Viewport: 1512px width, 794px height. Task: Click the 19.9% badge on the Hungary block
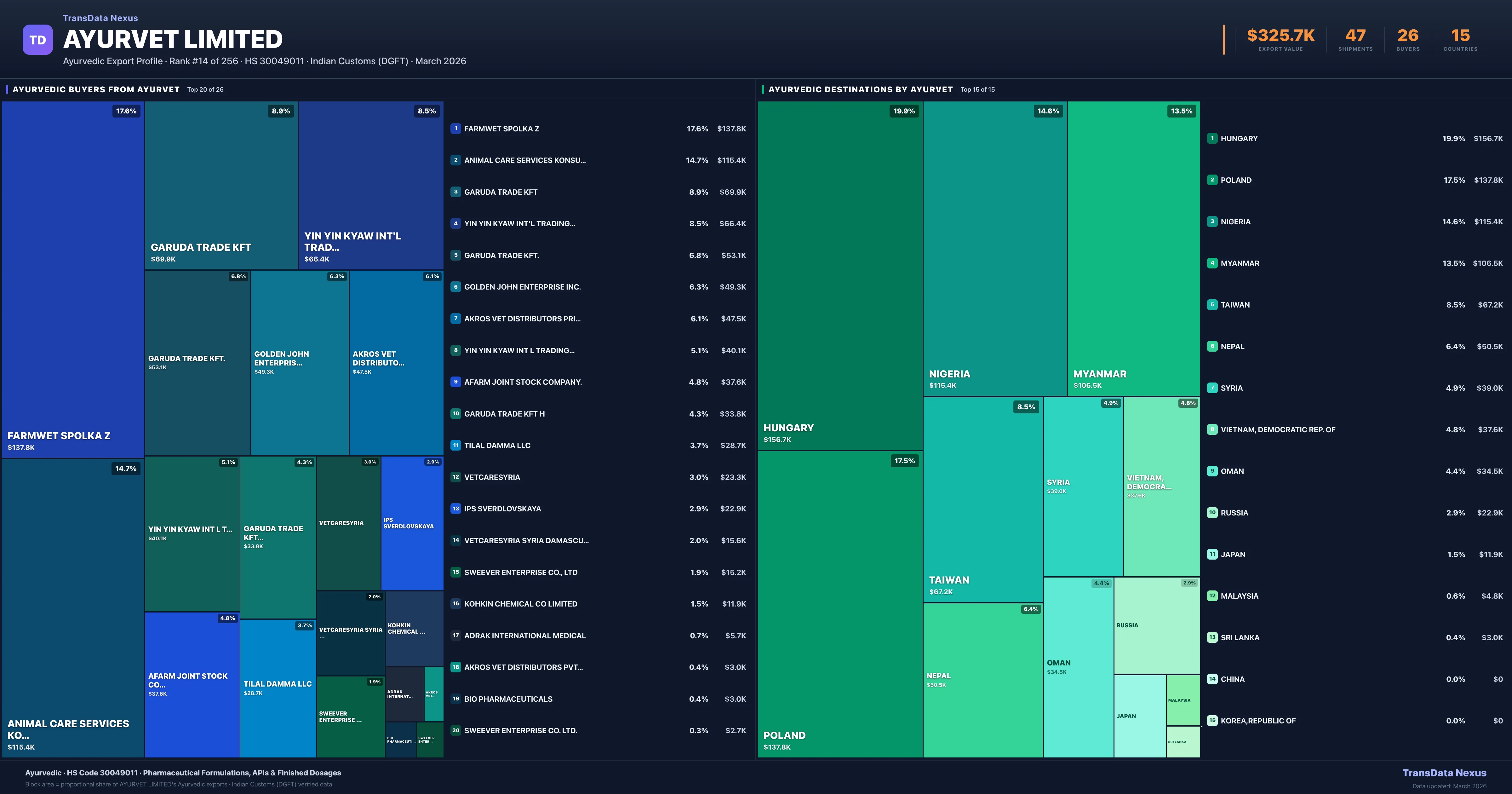(x=903, y=111)
